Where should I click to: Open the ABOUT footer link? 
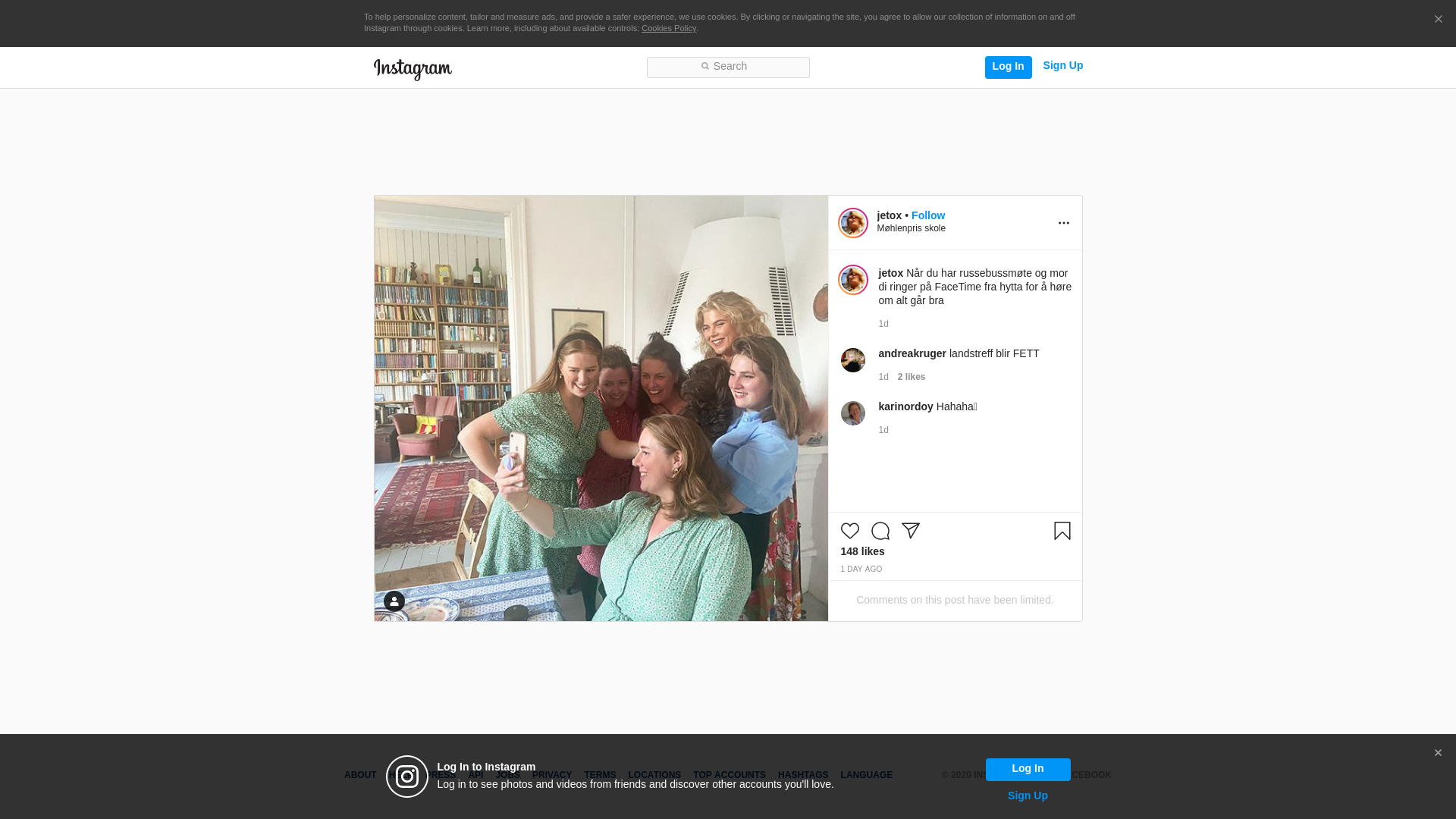point(360,775)
